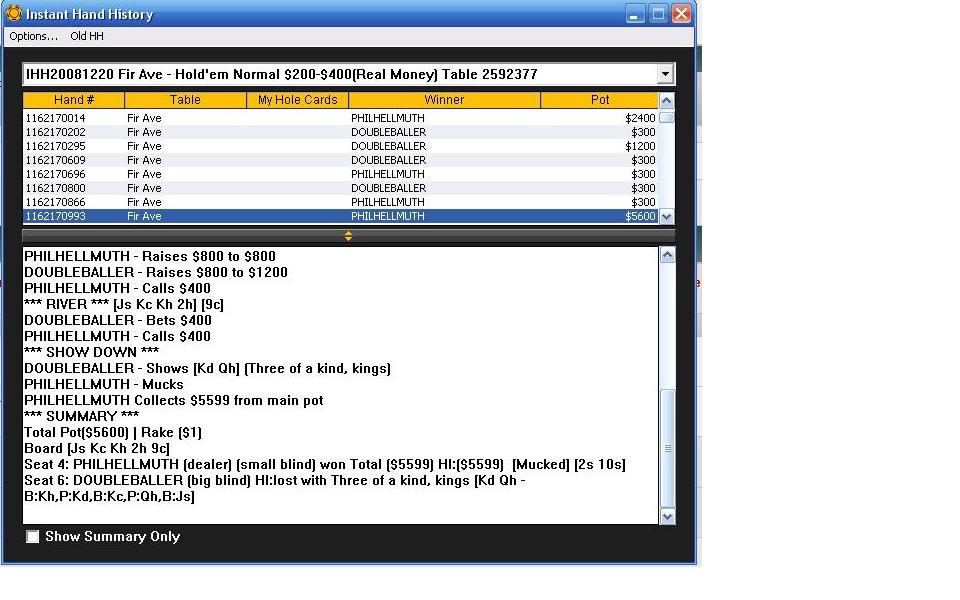Select hand 1162170295 row
Image resolution: width=960 pixels, height=600 pixels.
tap(340, 146)
